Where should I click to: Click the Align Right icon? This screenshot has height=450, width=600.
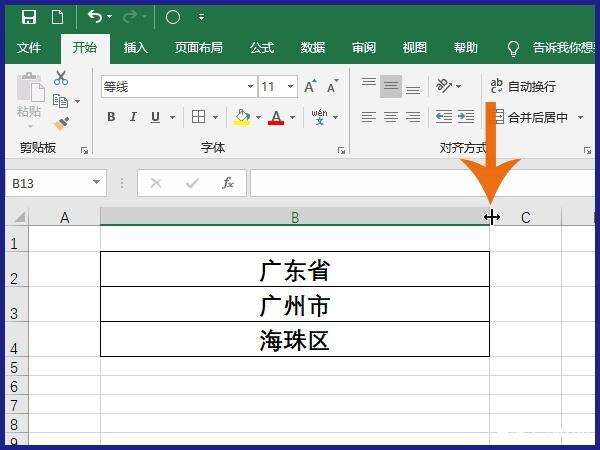(413, 117)
